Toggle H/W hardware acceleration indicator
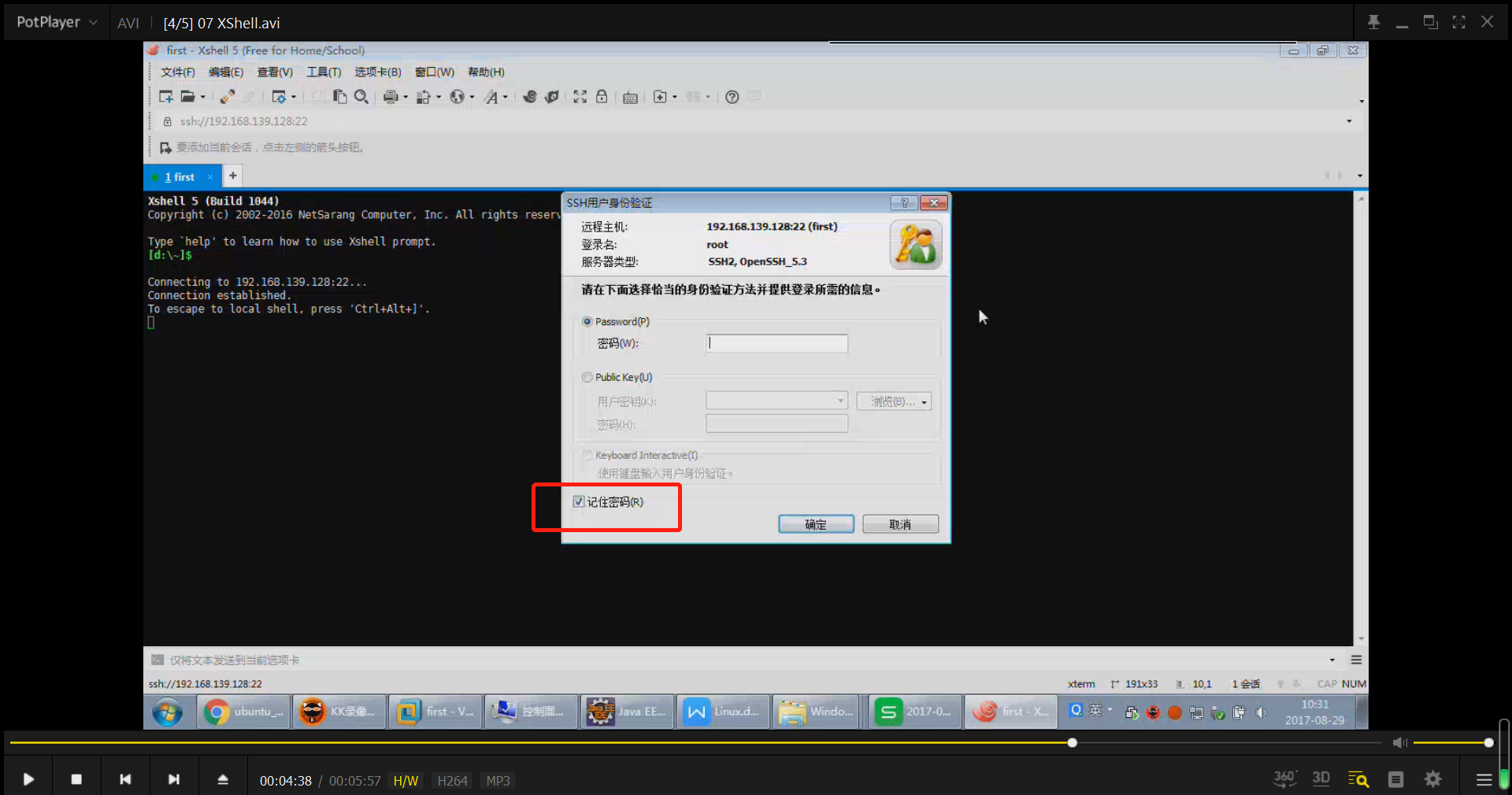Image resolution: width=1512 pixels, height=795 pixels. [x=406, y=781]
